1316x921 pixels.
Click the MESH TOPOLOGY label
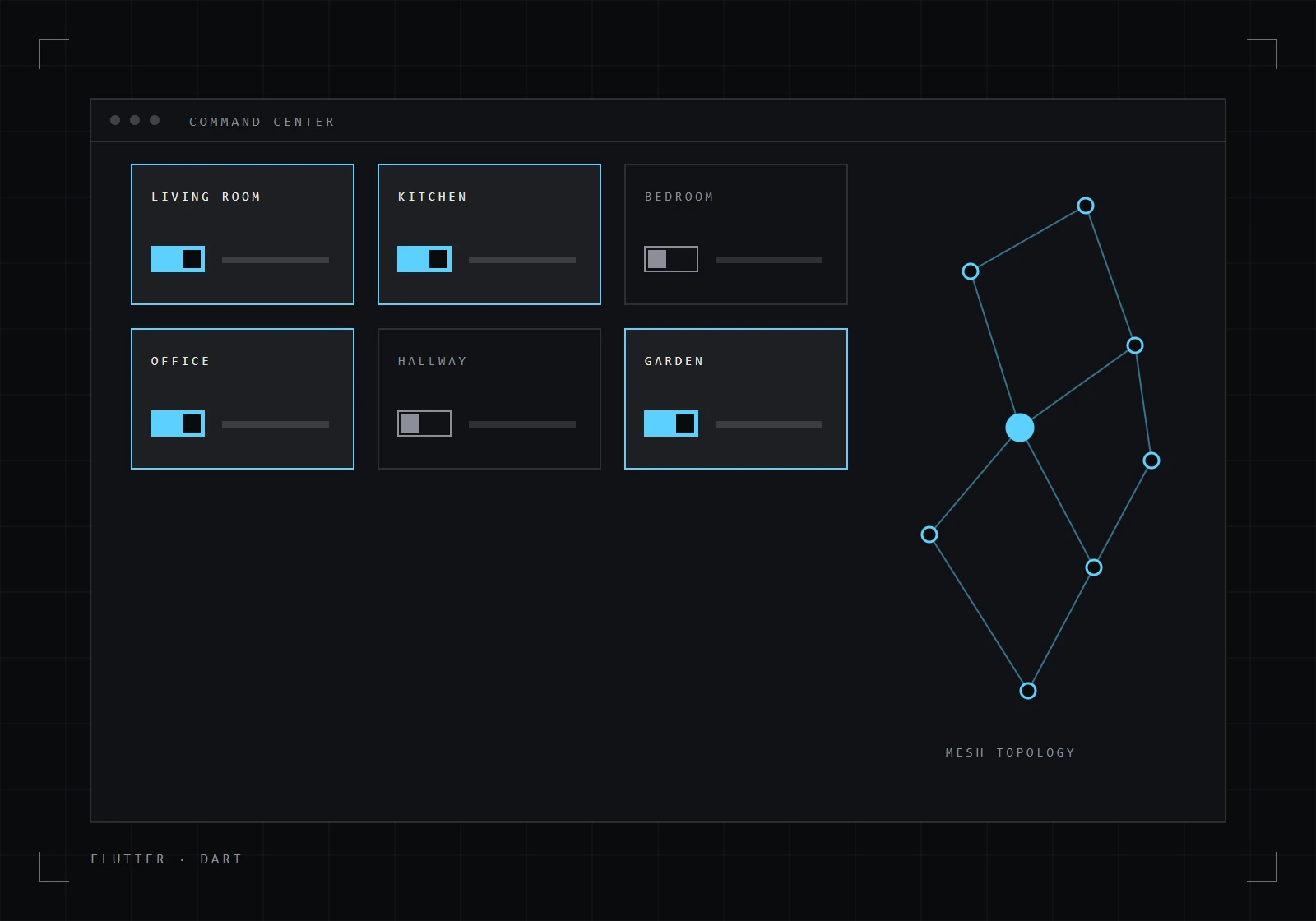[x=1011, y=752]
